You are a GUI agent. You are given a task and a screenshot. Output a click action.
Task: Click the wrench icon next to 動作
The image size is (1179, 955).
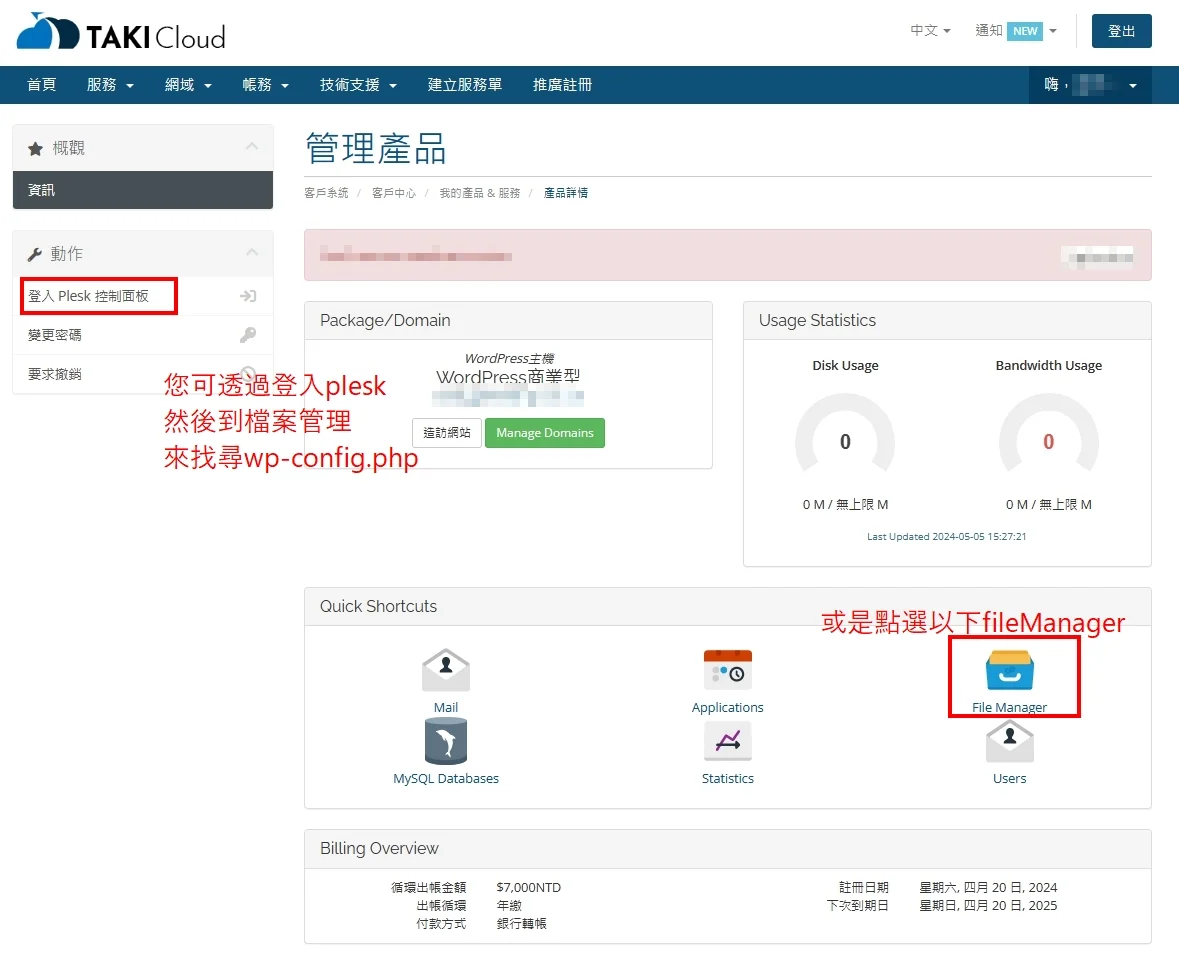pos(35,254)
